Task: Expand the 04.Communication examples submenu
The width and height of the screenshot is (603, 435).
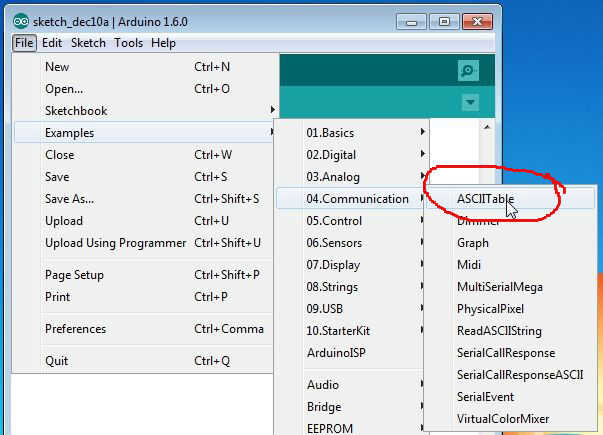Action: click(350, 199)
